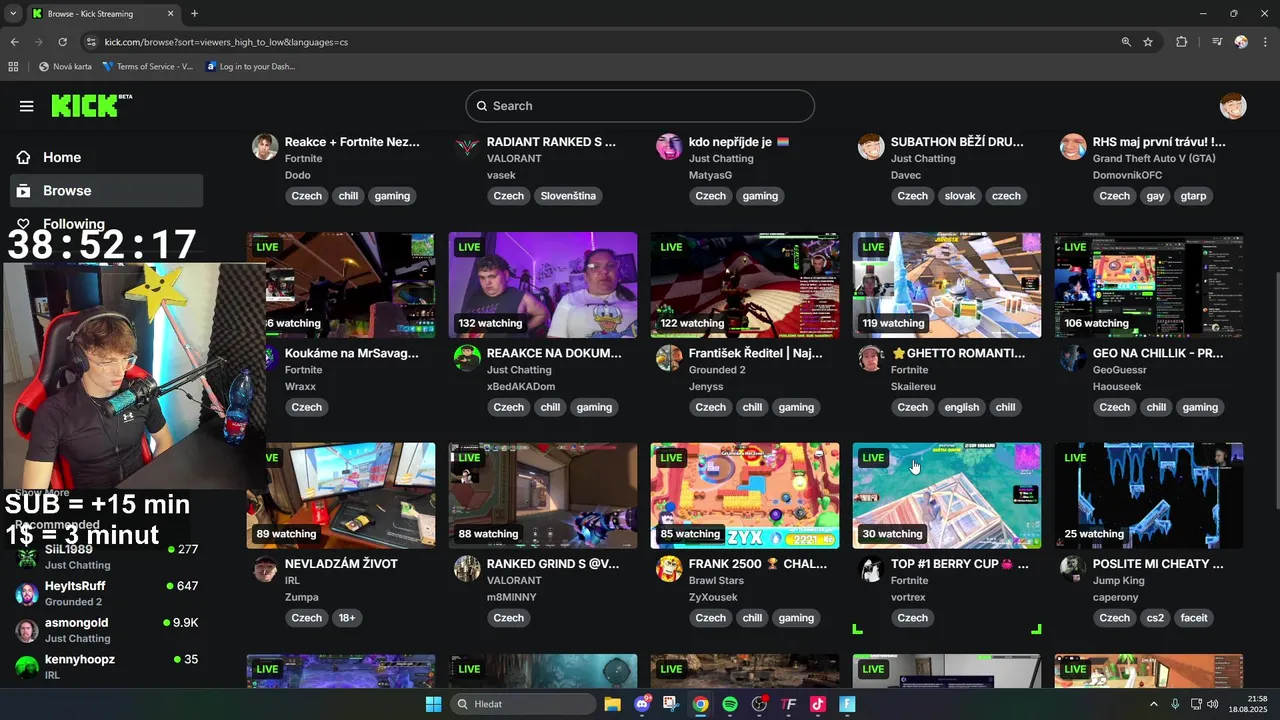Bookmark this page with the star icon
This screenshot has height=720, width=1280.
[1148, 42]
